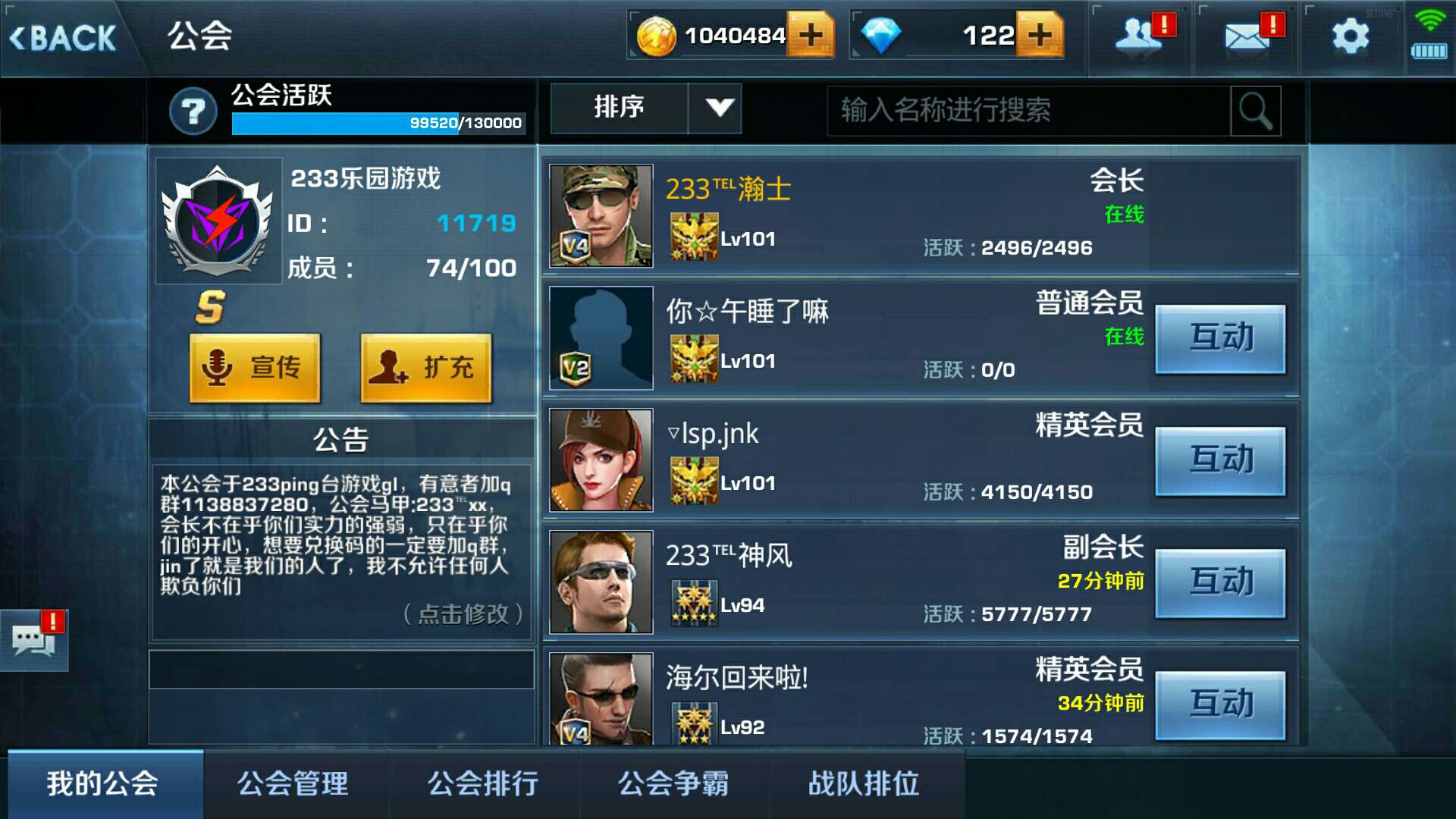This screenshot has width=1456, height=819.
Task: Click the guild activity progress bar
Action: [378, 123]
